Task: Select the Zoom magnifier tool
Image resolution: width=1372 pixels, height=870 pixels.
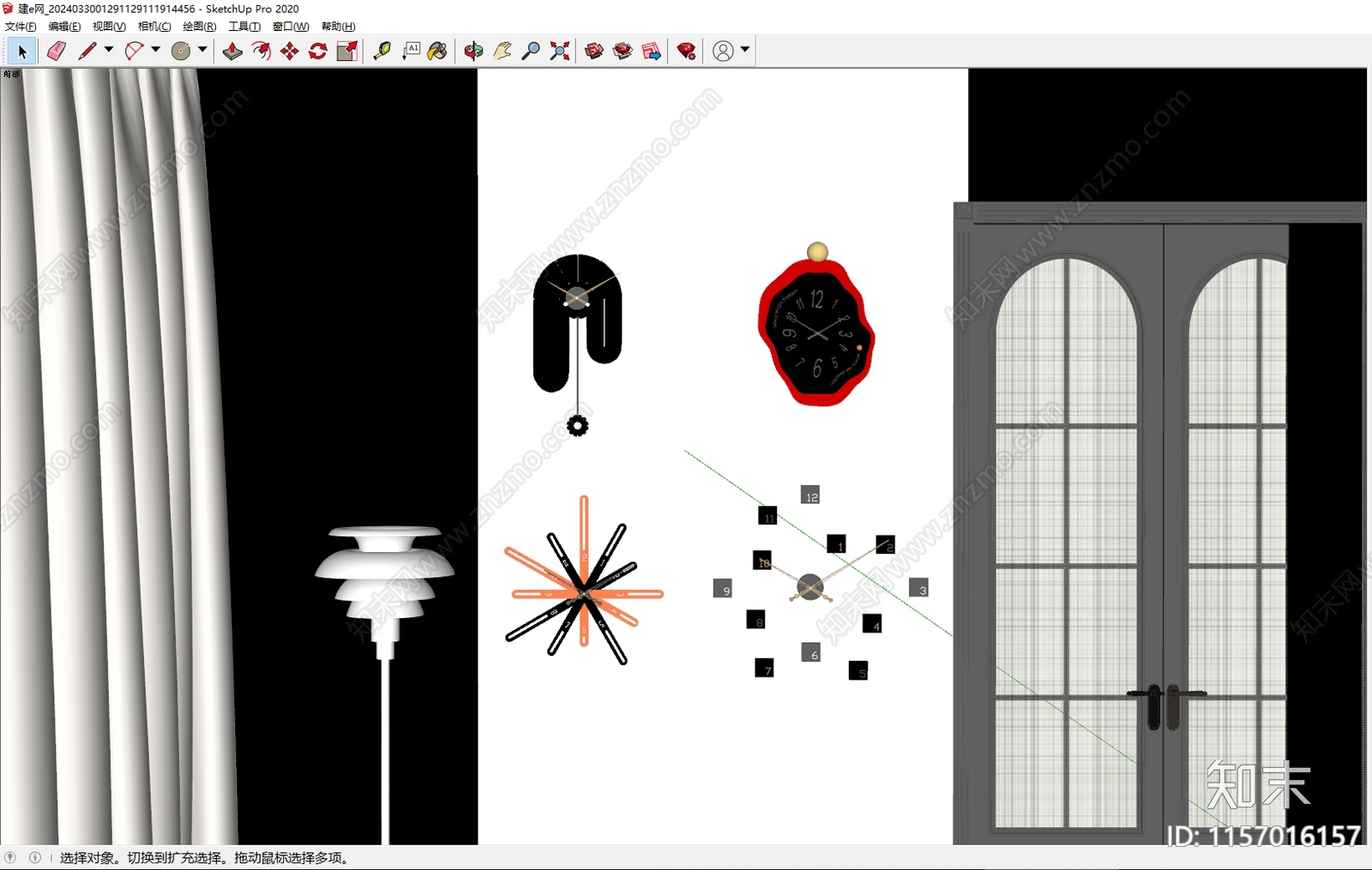Action: point(531,51)
